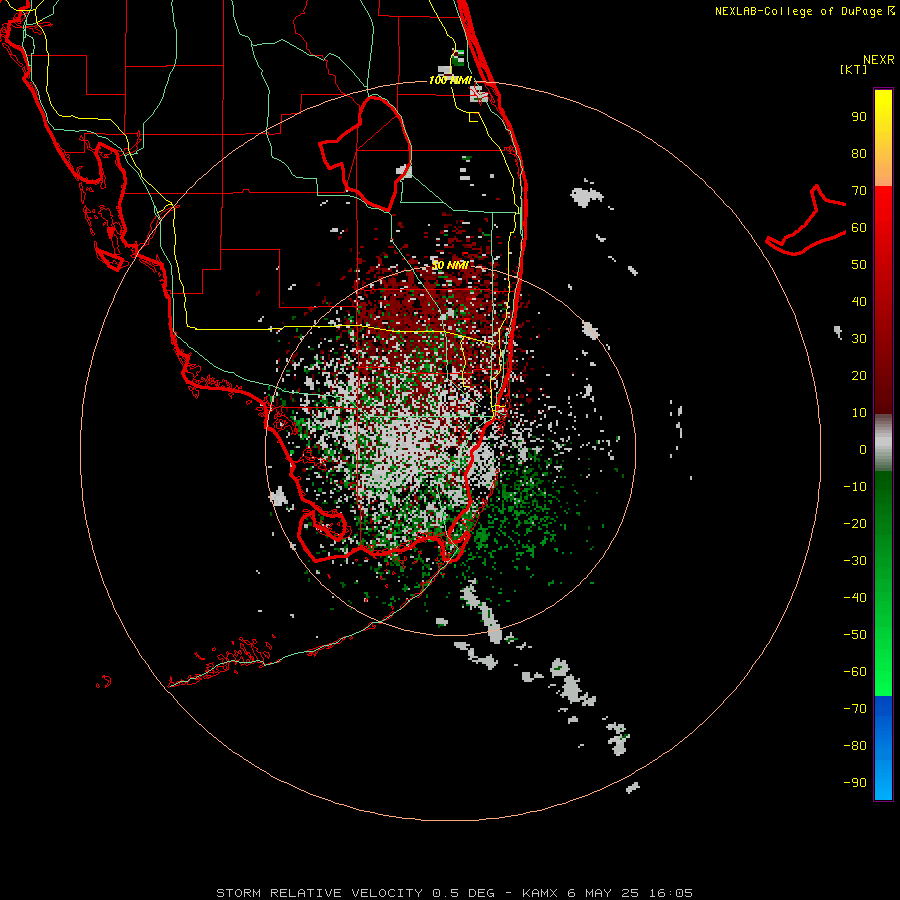Click the NEXLAB-College of DuPage title text

tap(805, 11)
